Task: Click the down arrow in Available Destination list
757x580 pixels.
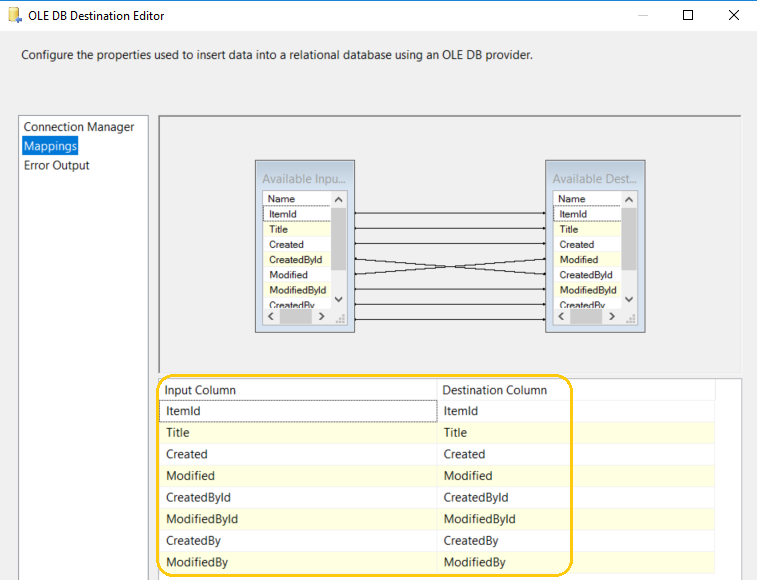Action: (629, 299)
